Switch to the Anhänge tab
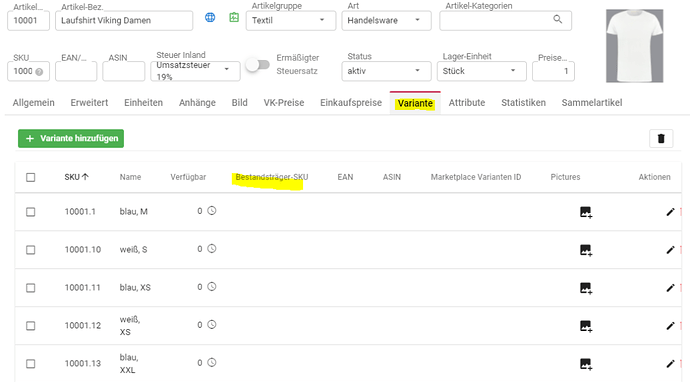 tap(197, 103)
